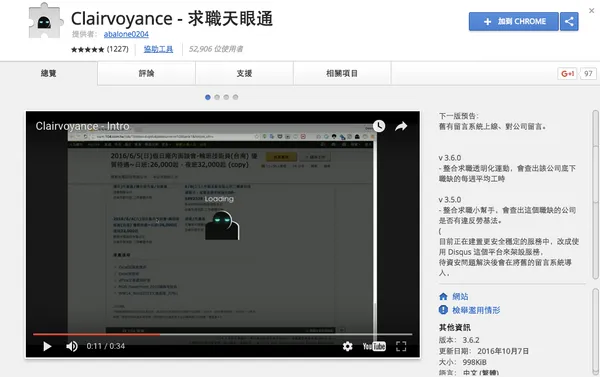The image size is (600, 377).
Task: Close the extension detail overlay
Action: tap(592, 11)
